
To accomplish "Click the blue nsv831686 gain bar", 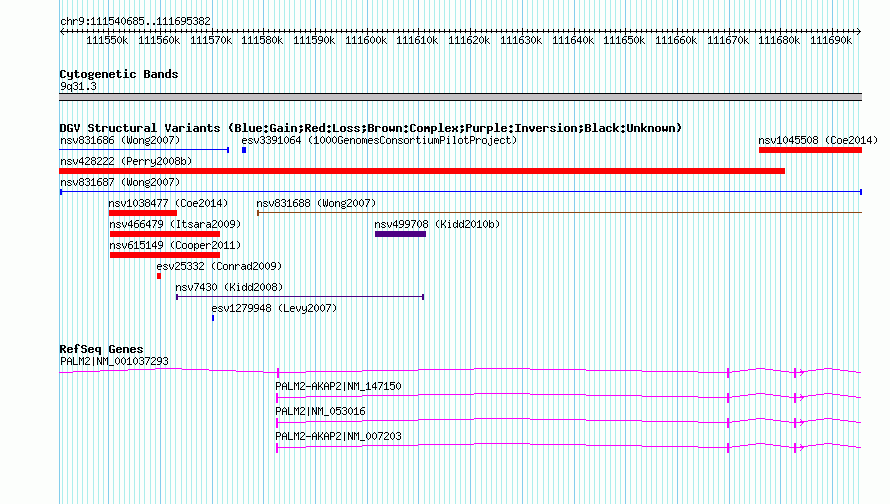I will [x=144, y=150].
